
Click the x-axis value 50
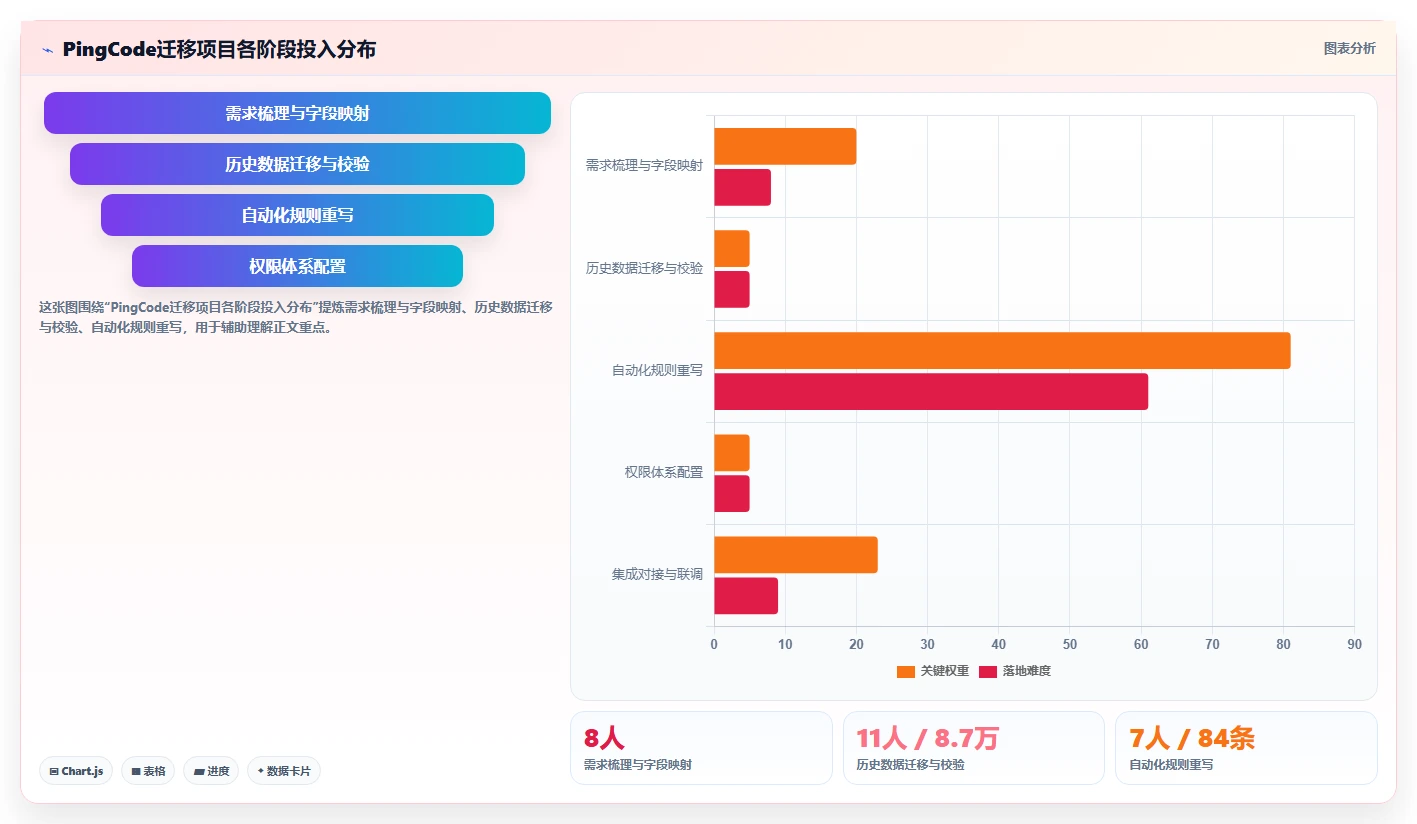pyautogui.click(x=1070, y=645)
